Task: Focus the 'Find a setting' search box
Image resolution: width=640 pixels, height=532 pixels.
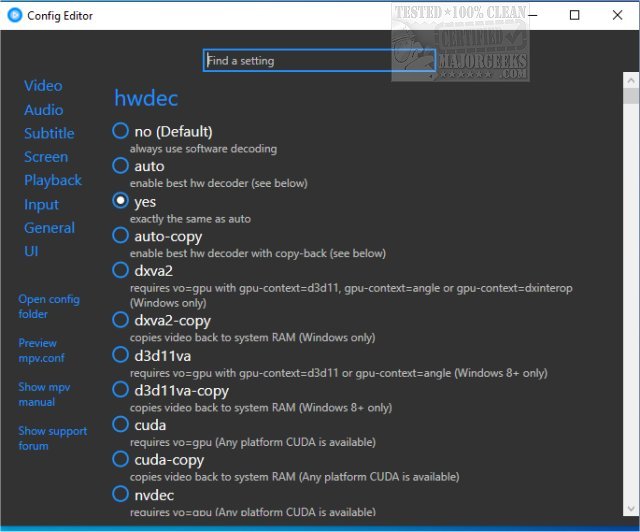Action: click(x=319, y=60)
